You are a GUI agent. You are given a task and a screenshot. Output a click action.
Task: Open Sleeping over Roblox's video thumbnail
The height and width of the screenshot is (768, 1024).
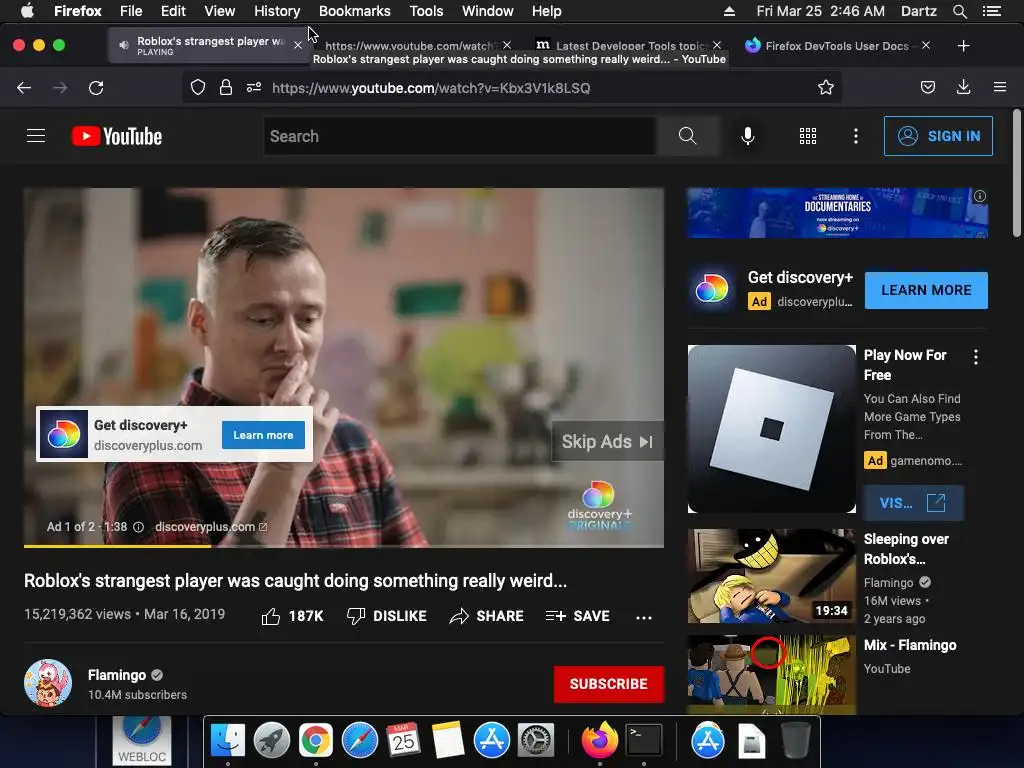coord(771,576)
